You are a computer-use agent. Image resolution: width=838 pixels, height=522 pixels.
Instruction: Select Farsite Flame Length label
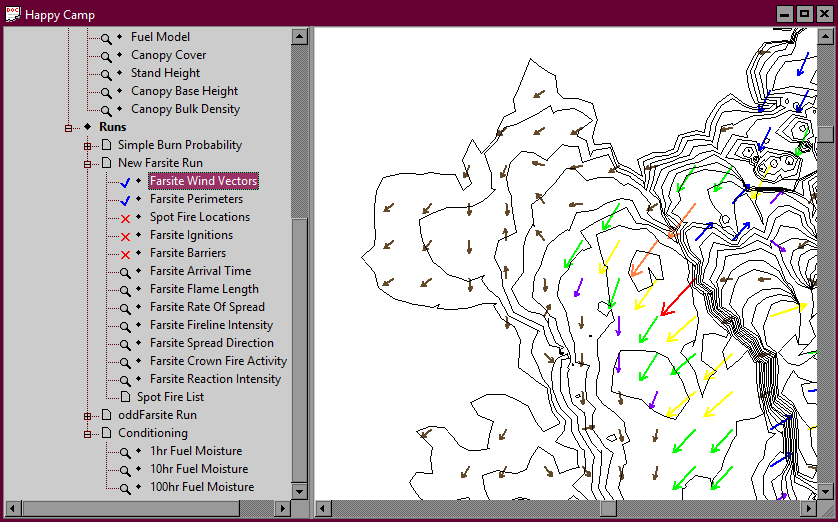(204, 289)
